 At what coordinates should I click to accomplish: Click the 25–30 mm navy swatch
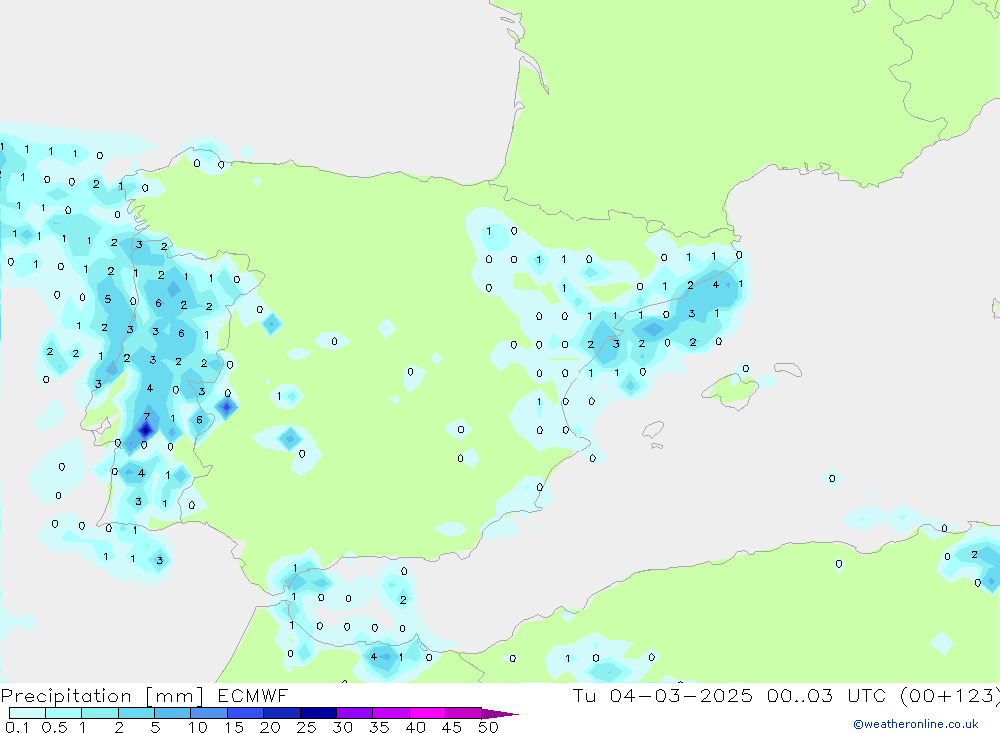[318, 713]
